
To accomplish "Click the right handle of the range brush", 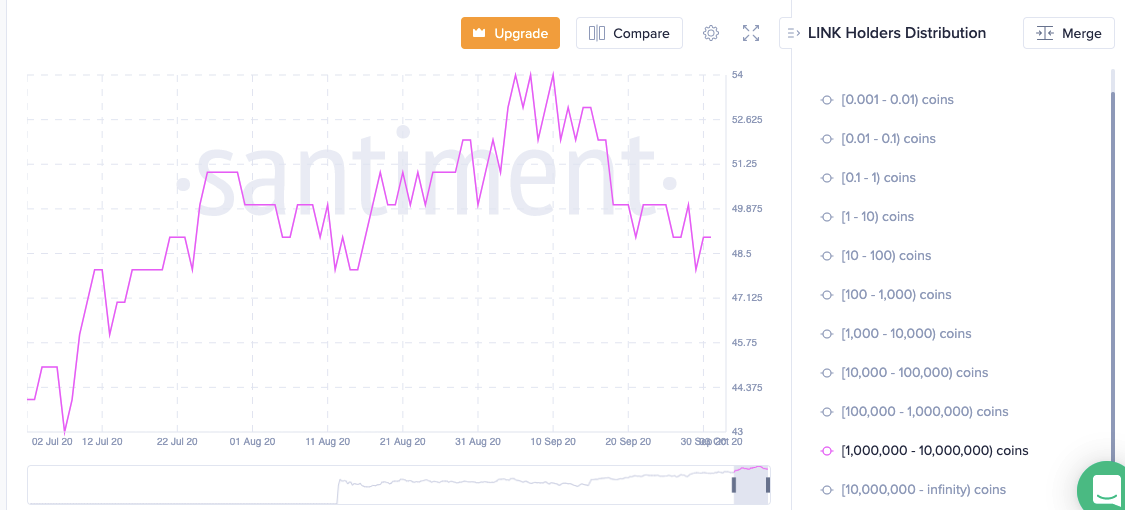I will (768, 486).
